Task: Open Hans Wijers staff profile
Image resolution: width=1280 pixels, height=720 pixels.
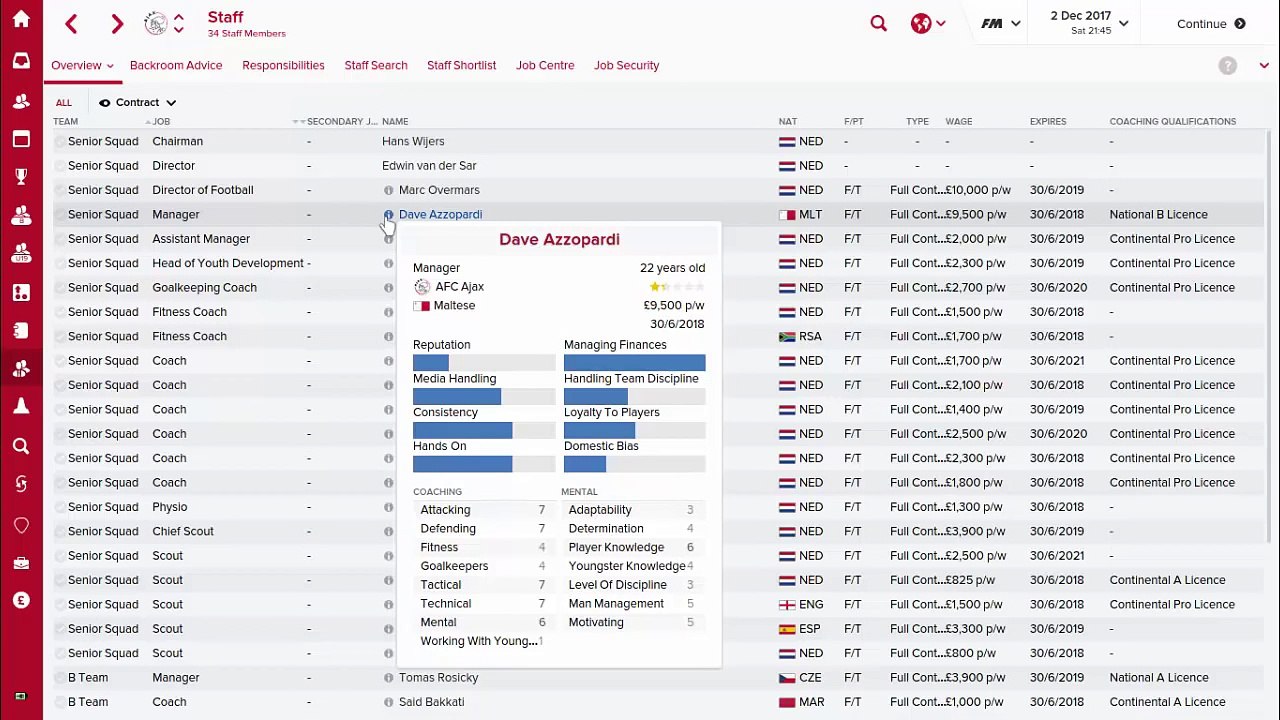Action: click(x=413, y=141)
